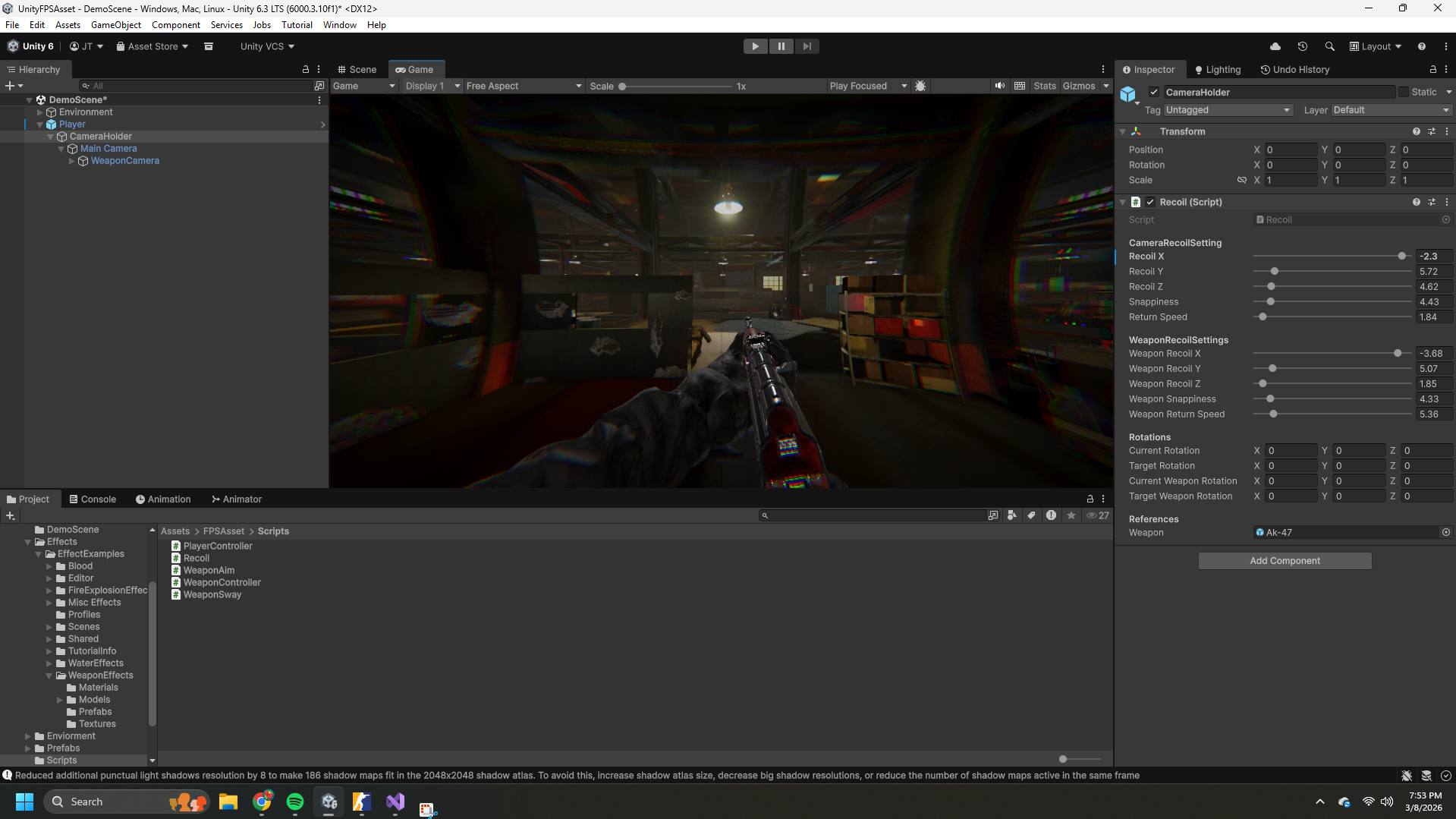Click the Project panel add asset plus button
The width and height of the screenshot is (1456, 819).
click(x=10, y=515)
